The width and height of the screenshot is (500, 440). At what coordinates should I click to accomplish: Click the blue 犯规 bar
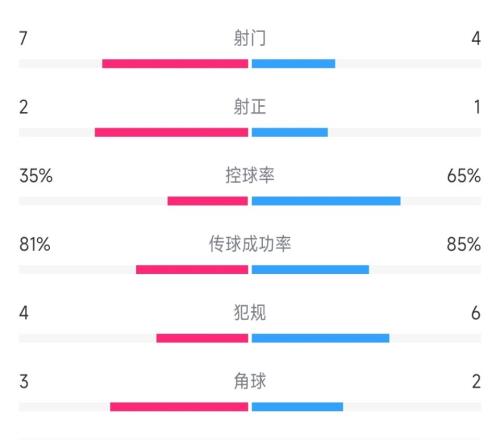(321, 338)
